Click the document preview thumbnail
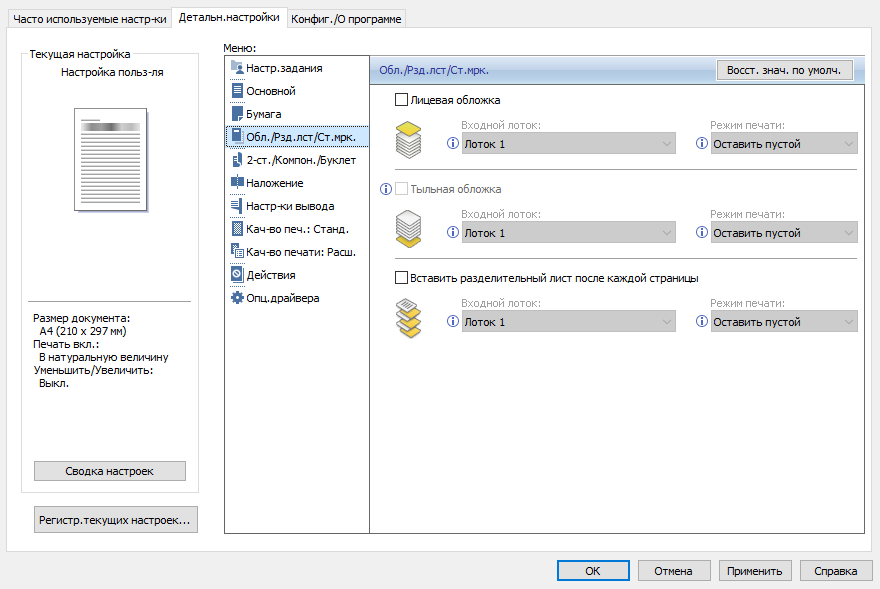 click(109, 160)
